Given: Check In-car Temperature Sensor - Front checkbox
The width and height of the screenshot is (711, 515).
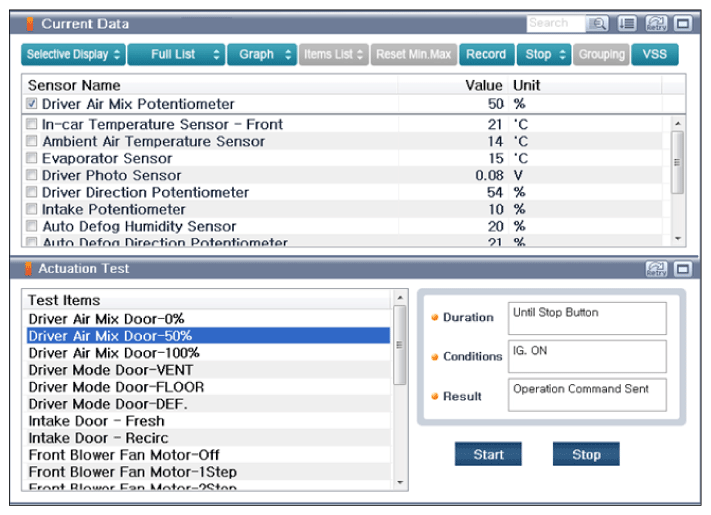Looking at the screenshot, I should coord(31,123).
